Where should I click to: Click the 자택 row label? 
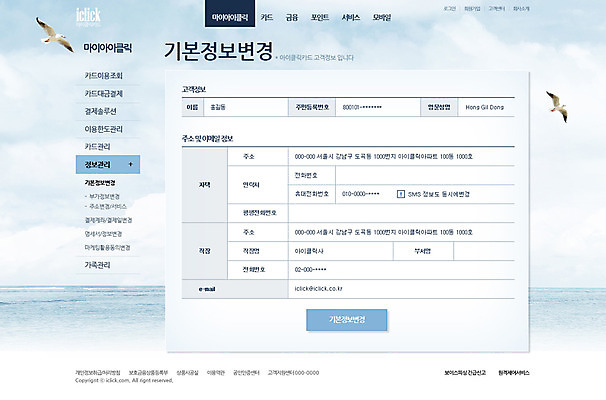(x=204, y=185)
